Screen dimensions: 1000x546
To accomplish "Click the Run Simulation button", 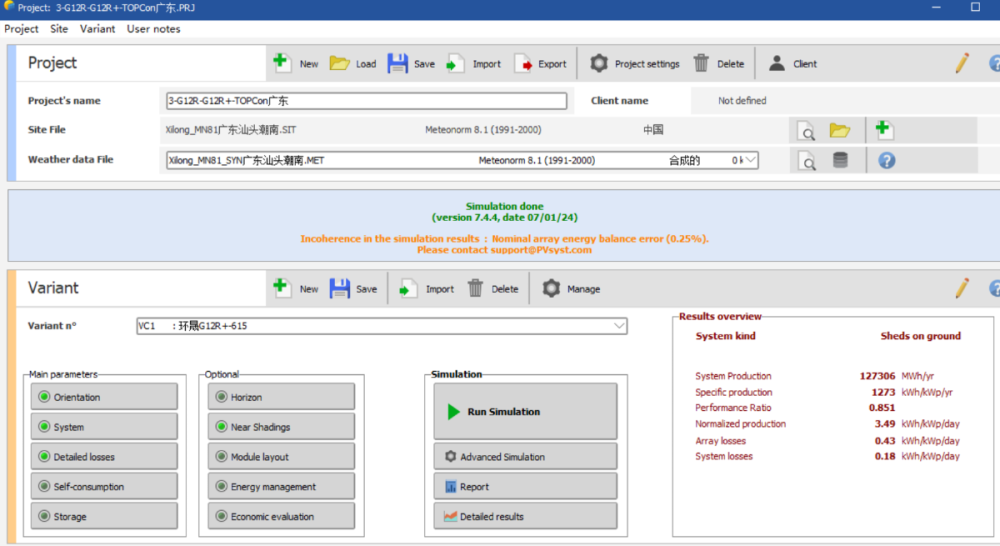I will tap(525, 412).
